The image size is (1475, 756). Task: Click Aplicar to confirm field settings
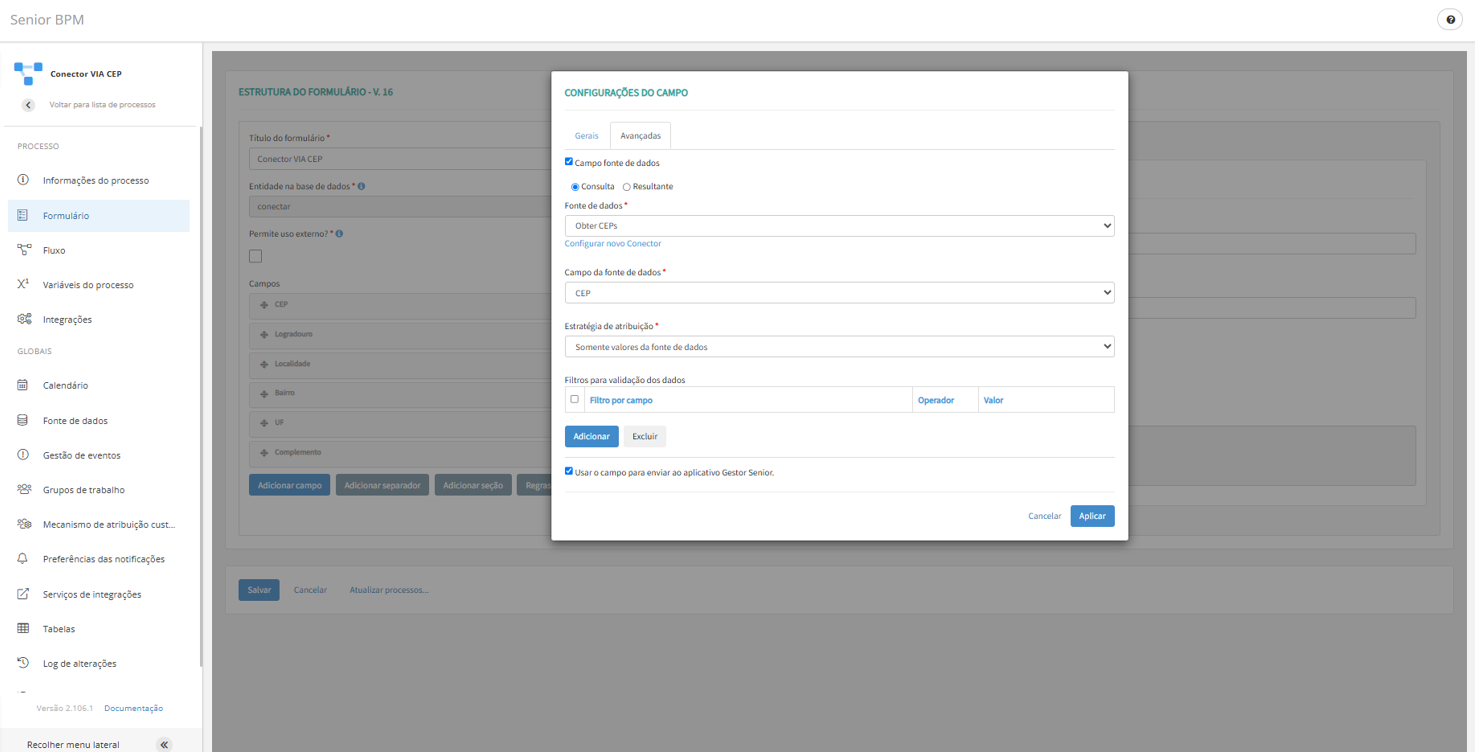[x=1092, y=516]
